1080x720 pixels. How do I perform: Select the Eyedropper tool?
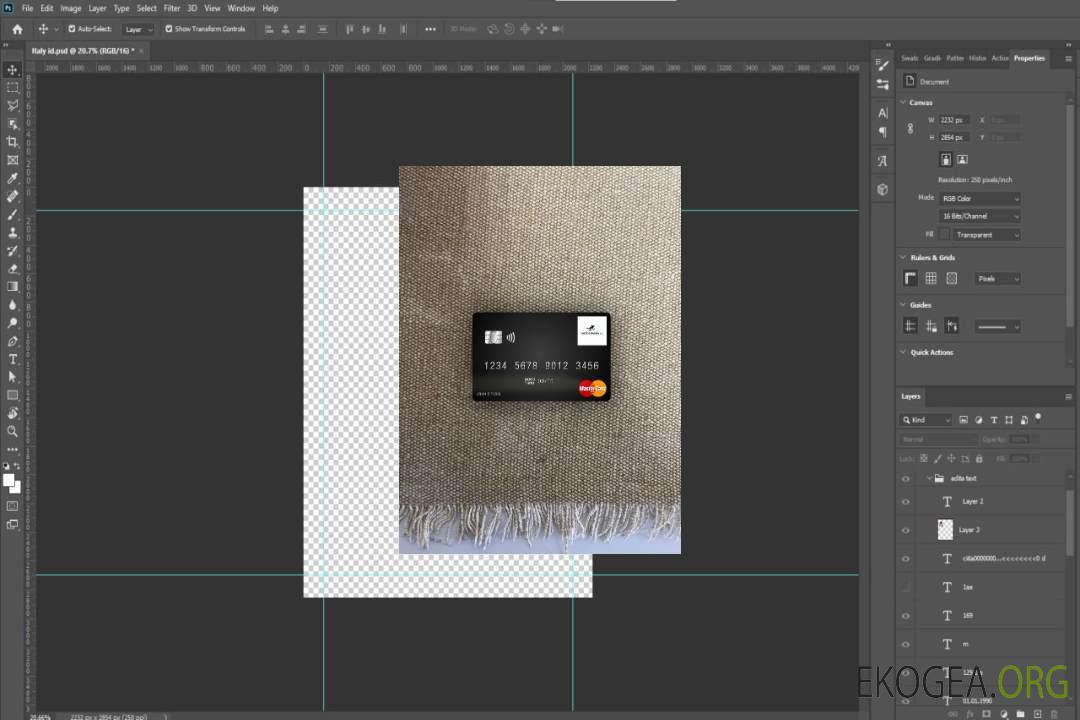click(x=12, y=178)
